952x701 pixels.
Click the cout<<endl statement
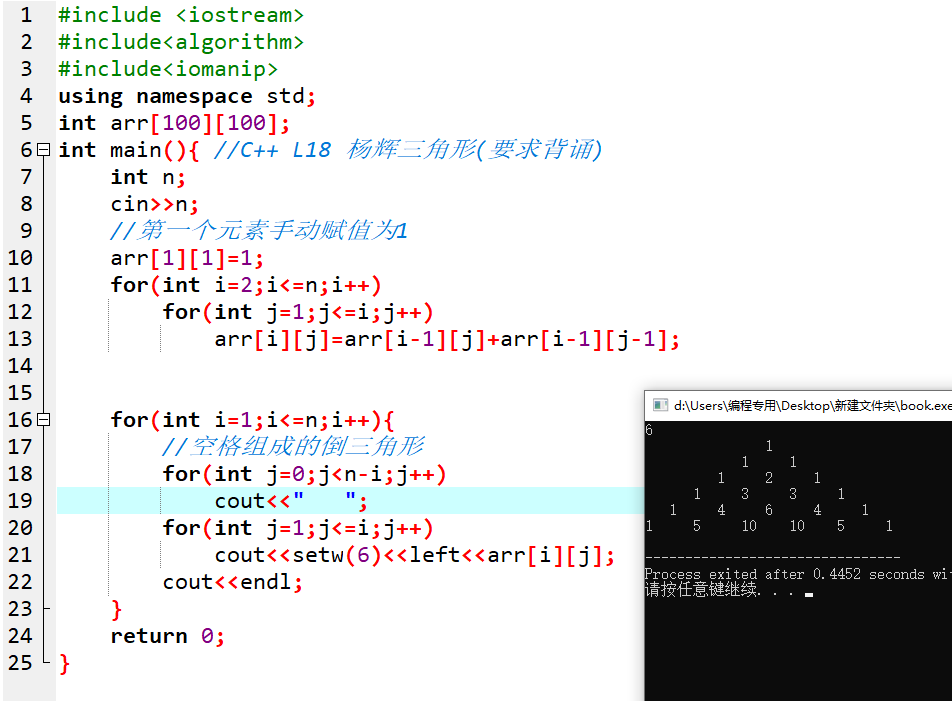click(233, 582)
